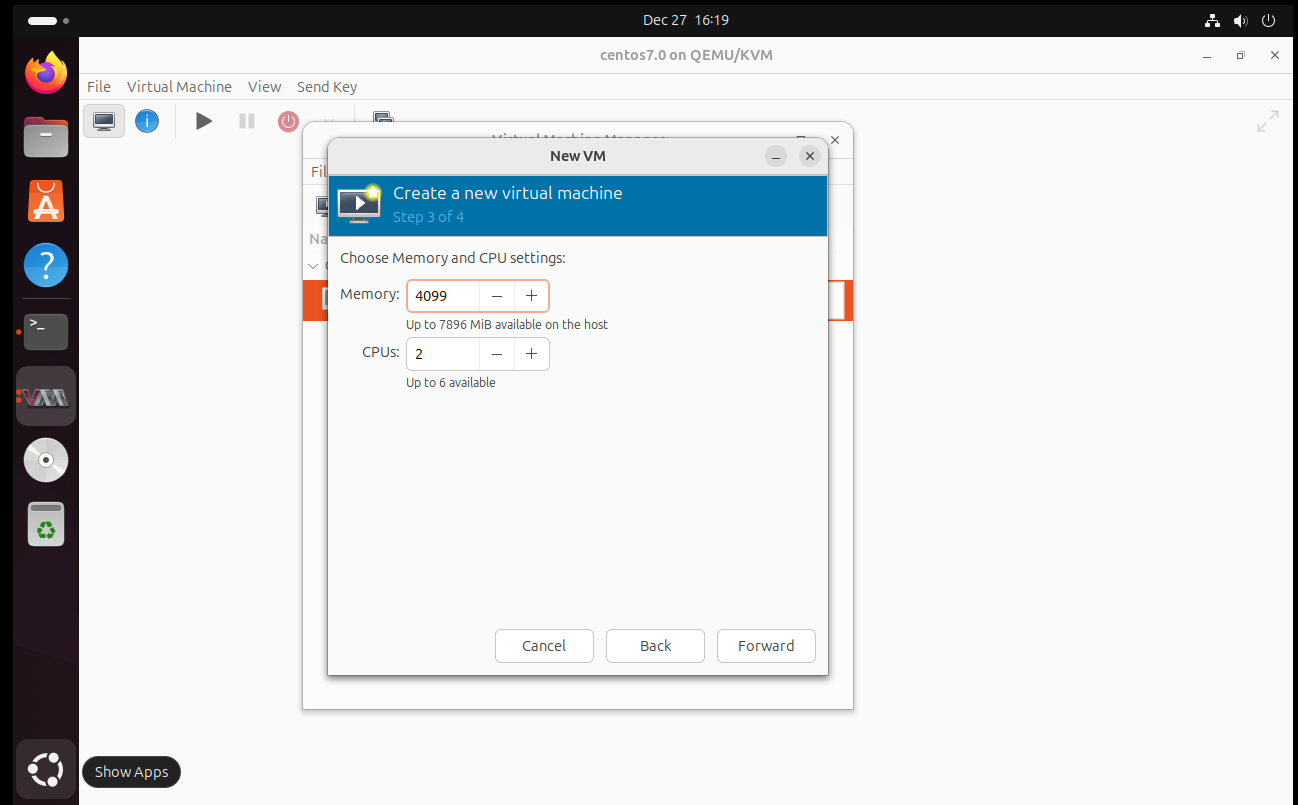This screenshot has width=1298, height=805.
Task: Open network status in system tray
Action: 1213,20
